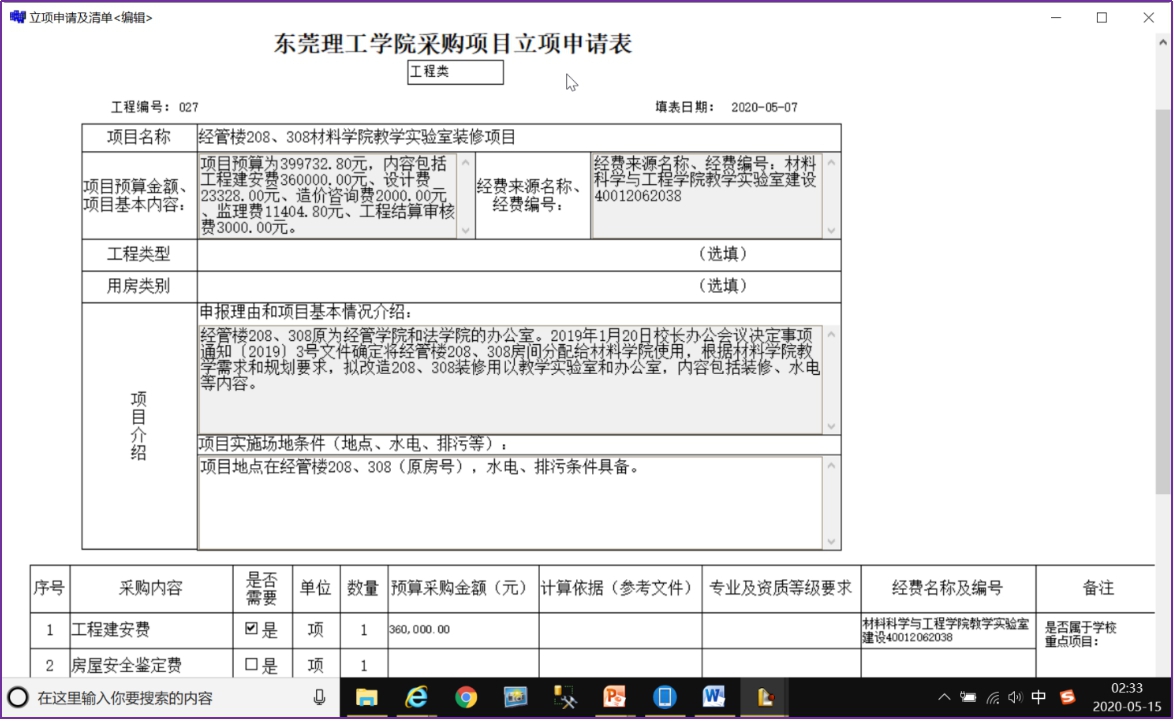Open the volume control in system tray
Viewport: 1174px width, 721px height.
pyautogui.click(x=1015, y=697)
